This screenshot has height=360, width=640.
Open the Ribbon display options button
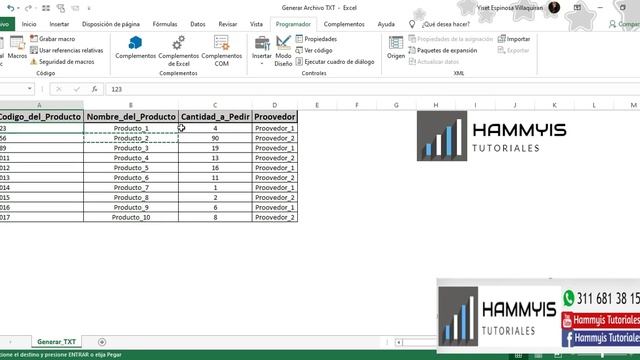[577, 7]
